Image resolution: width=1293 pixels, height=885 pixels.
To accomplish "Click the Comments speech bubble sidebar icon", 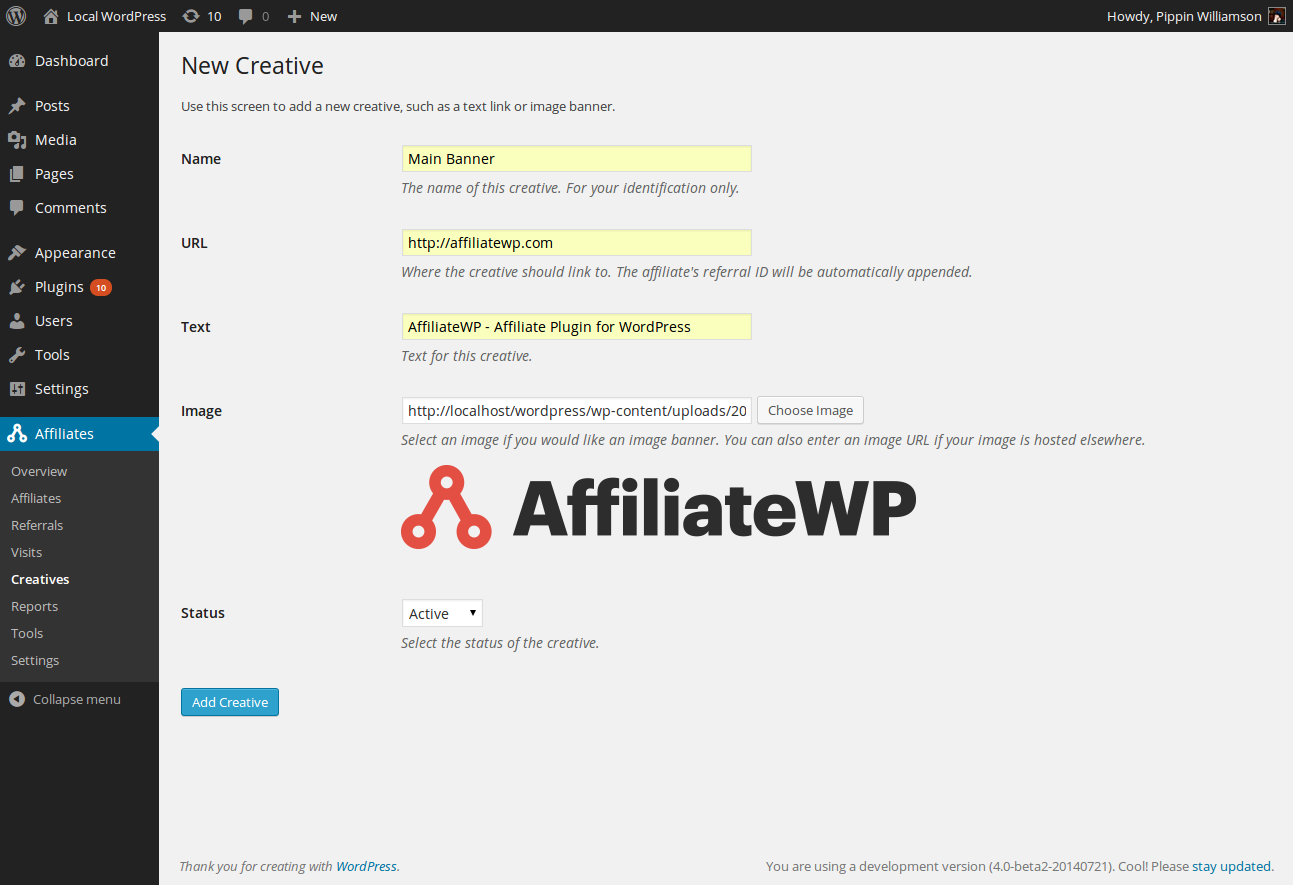I will point(17,208).
